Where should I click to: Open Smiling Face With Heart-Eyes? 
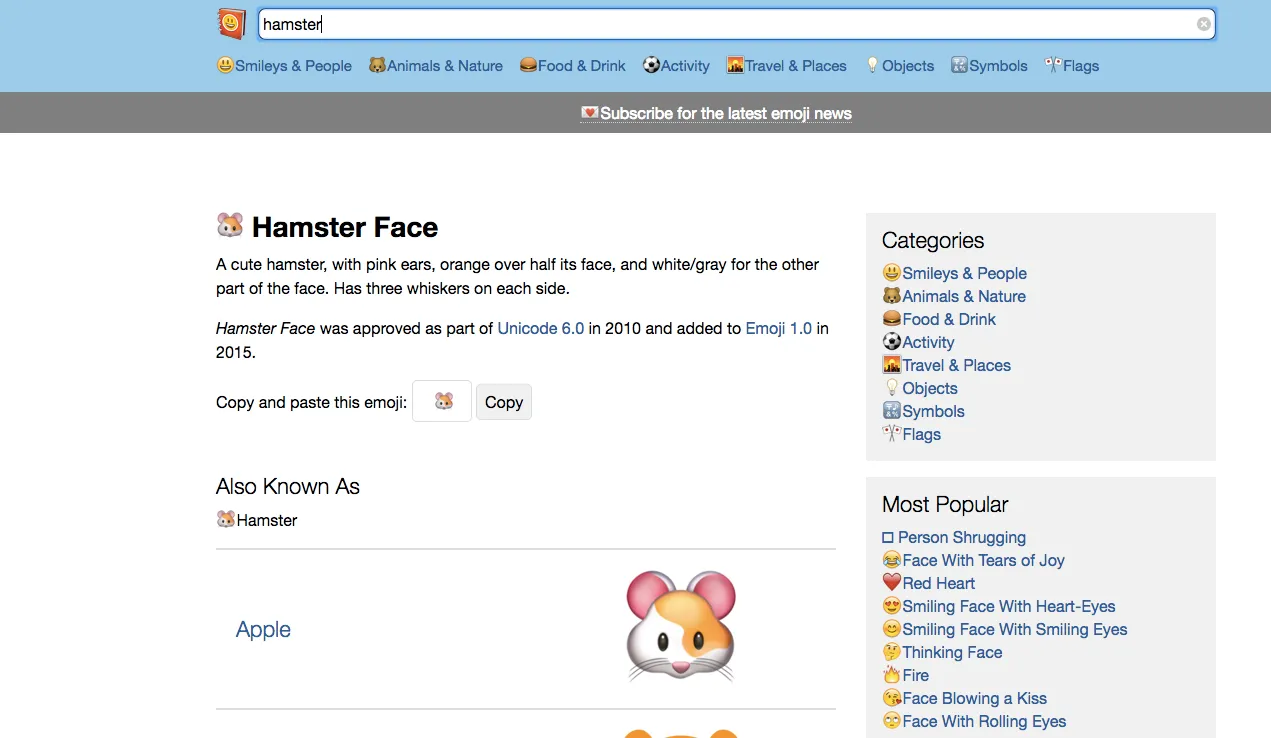999,606
